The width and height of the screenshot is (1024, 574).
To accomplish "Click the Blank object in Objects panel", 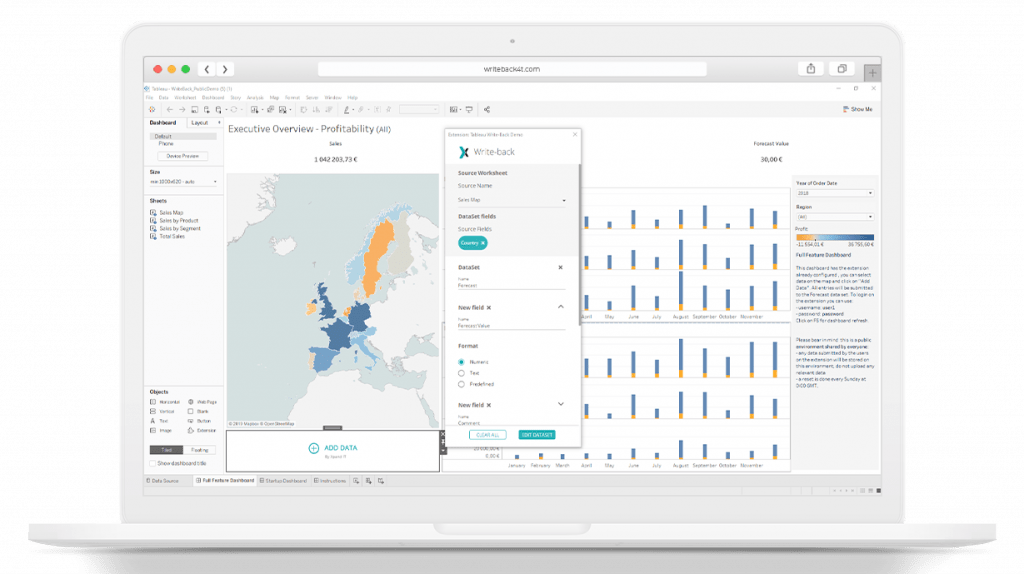I will pyautogui.click(x=199, y=411).
